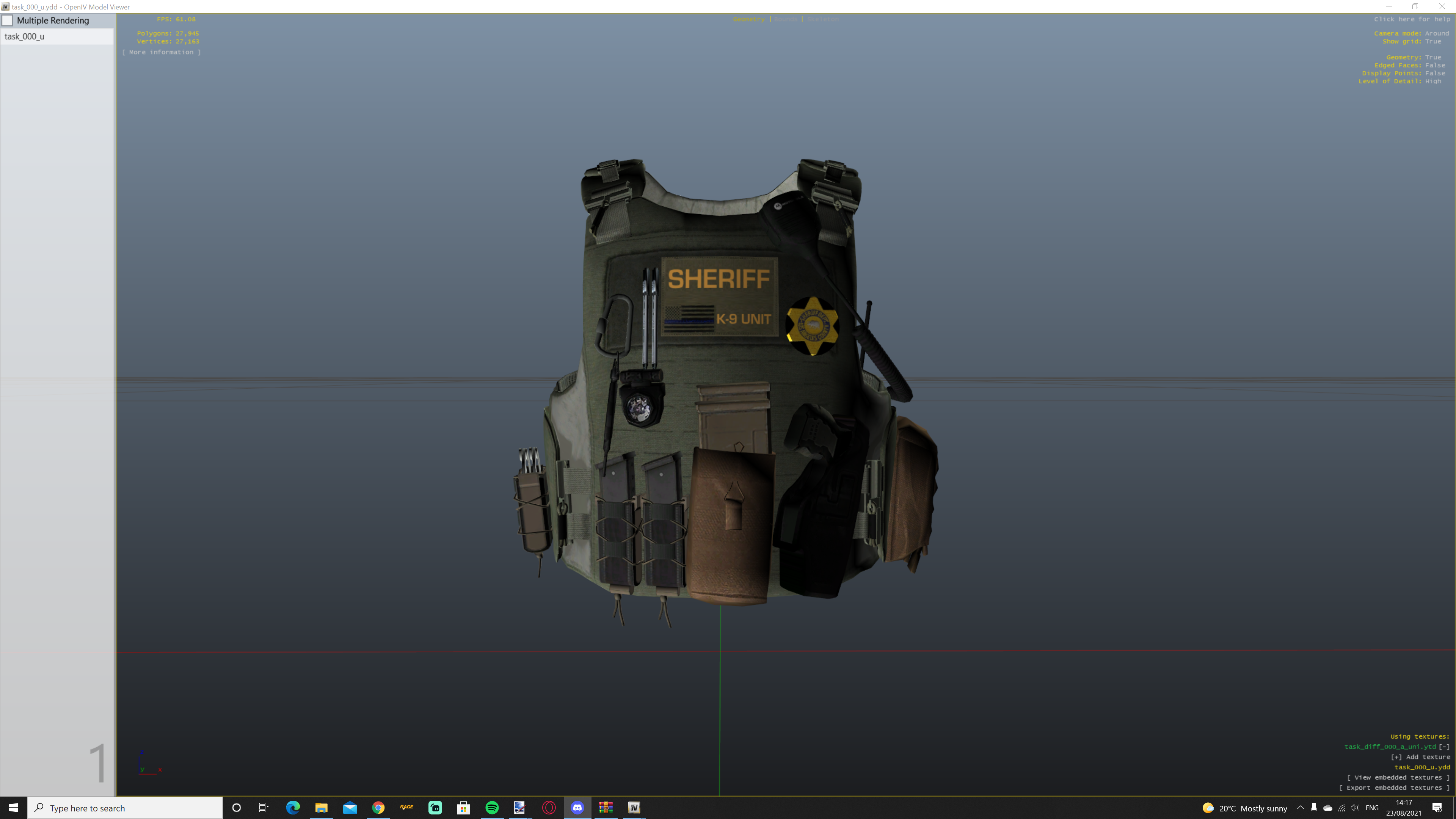Switch to the Bounds view tab

[x=786, y=19]
